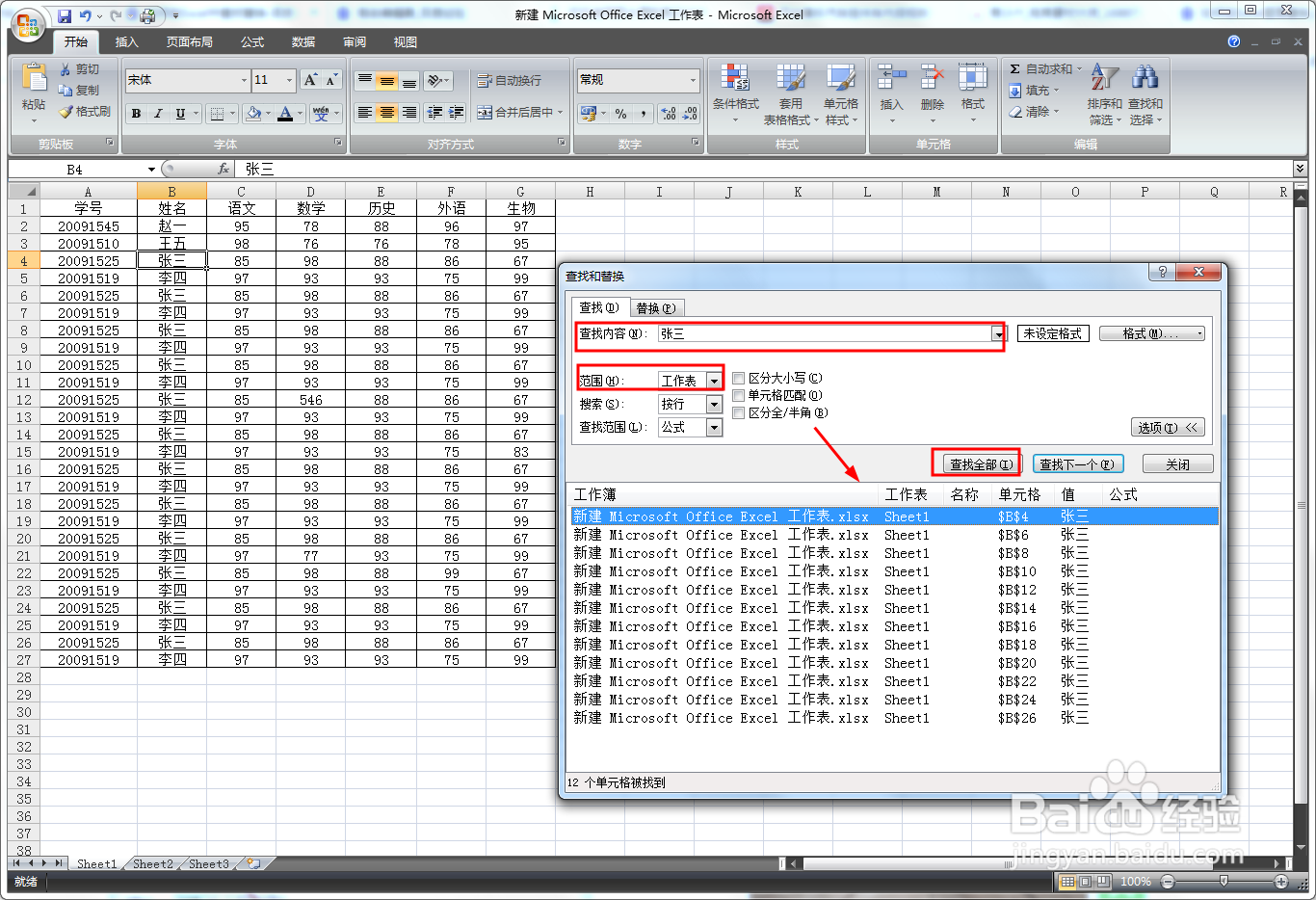Click the Increase Decimal icon
The height and width of the screenshot is (900, 1316).
(669, 114)
